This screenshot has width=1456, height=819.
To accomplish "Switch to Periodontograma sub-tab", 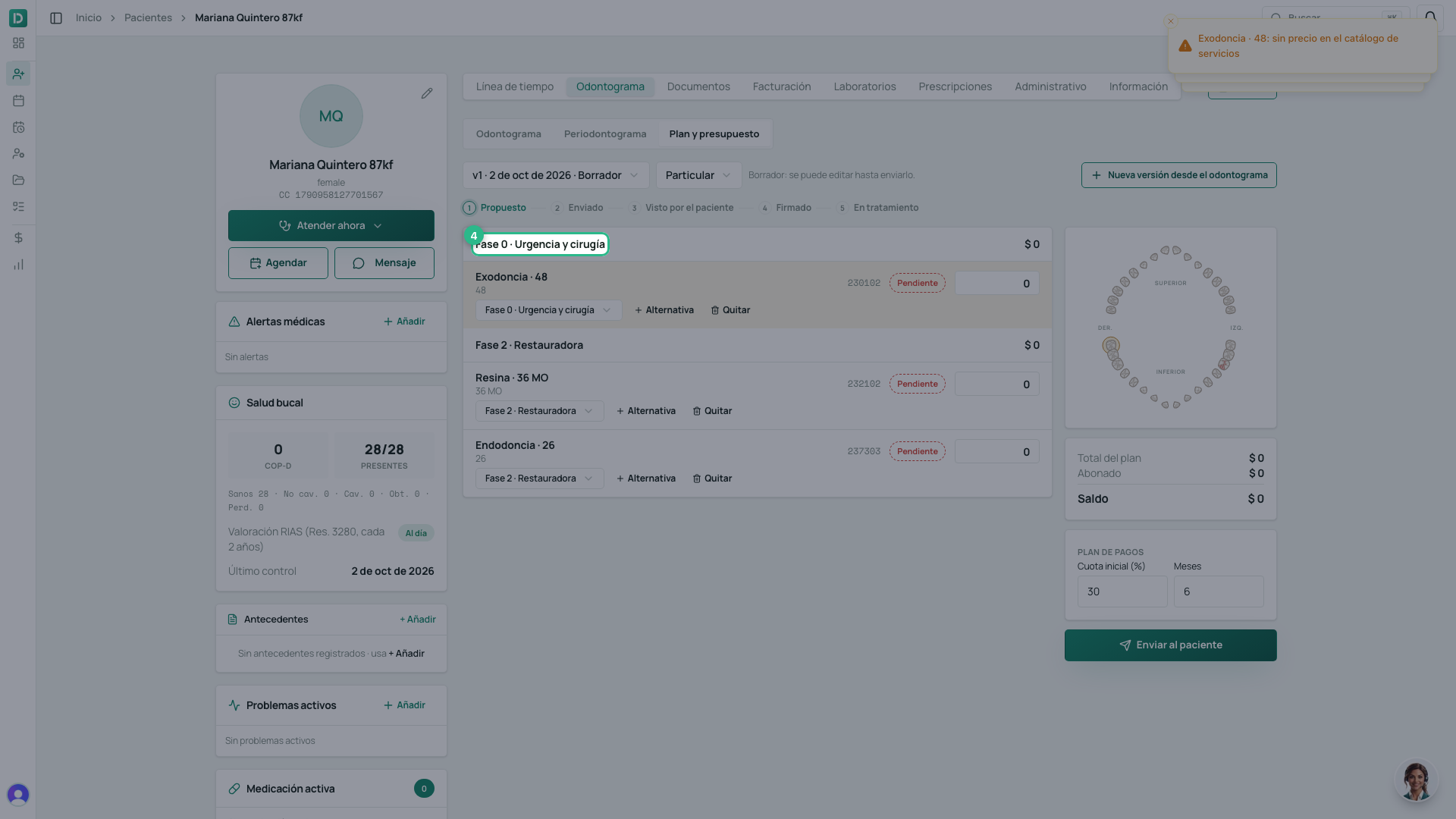I will click(x=605, y=134).
